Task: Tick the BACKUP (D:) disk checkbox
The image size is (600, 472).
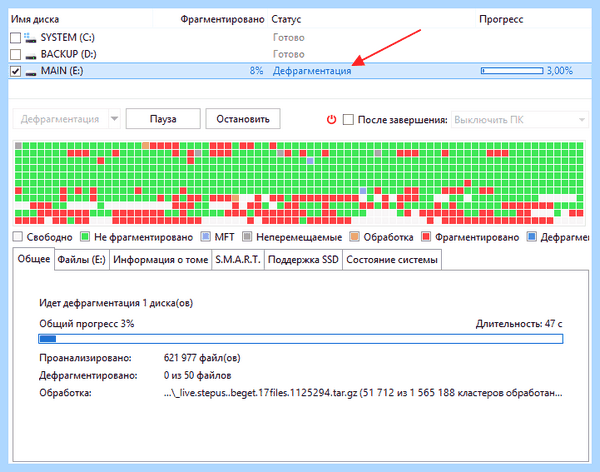Action: 15,54
